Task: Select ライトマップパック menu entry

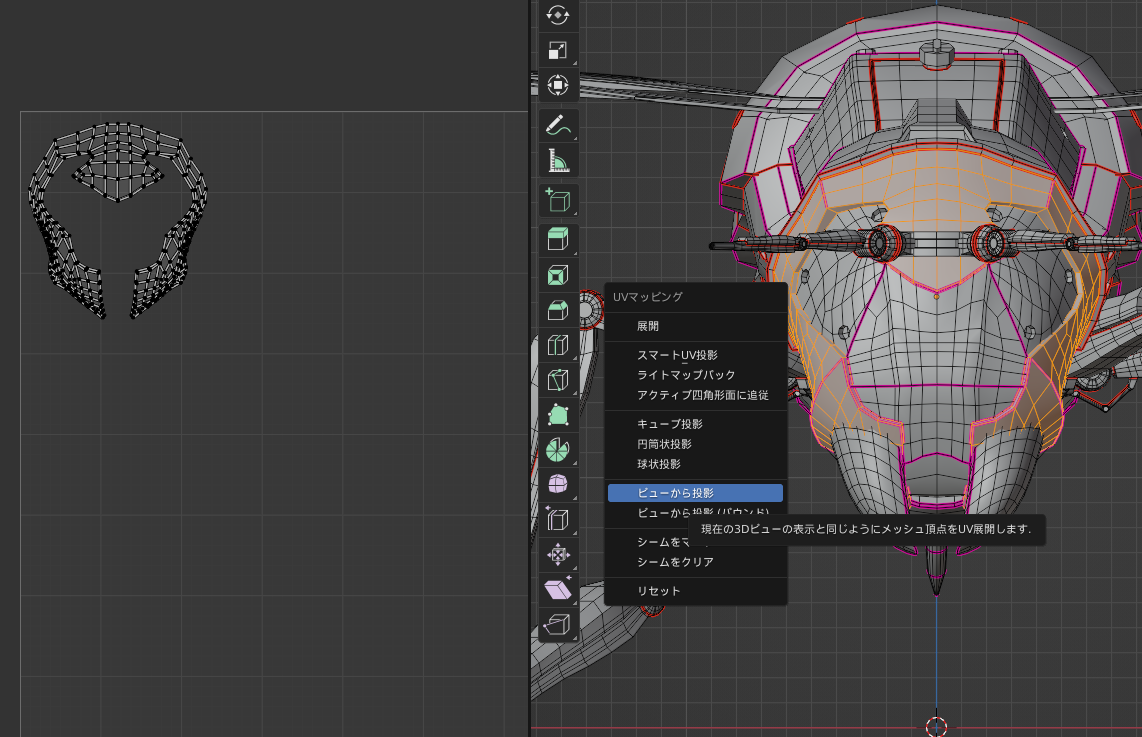Action: (686, 375)
